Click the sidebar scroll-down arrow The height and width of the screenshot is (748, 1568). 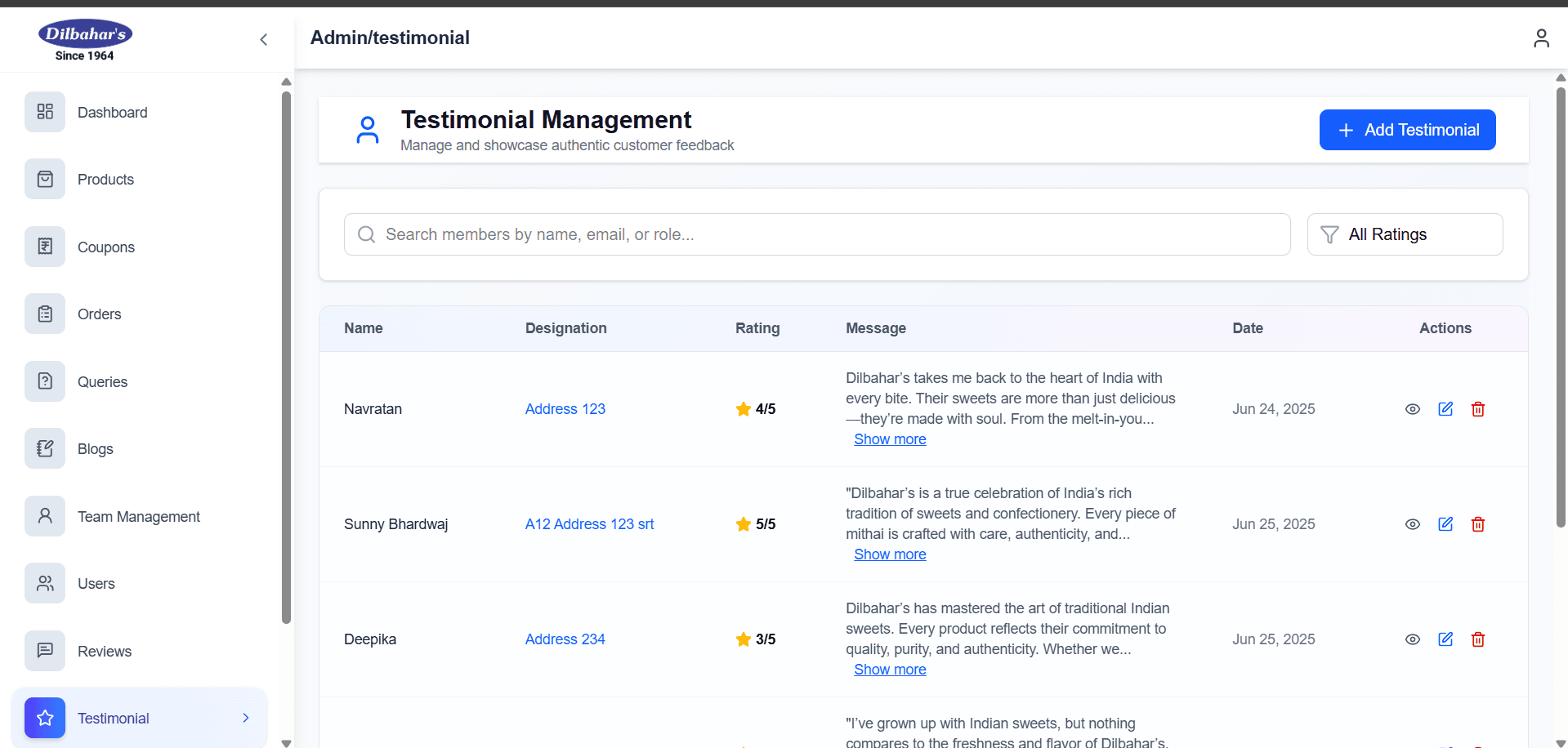(x=286, y=743)
